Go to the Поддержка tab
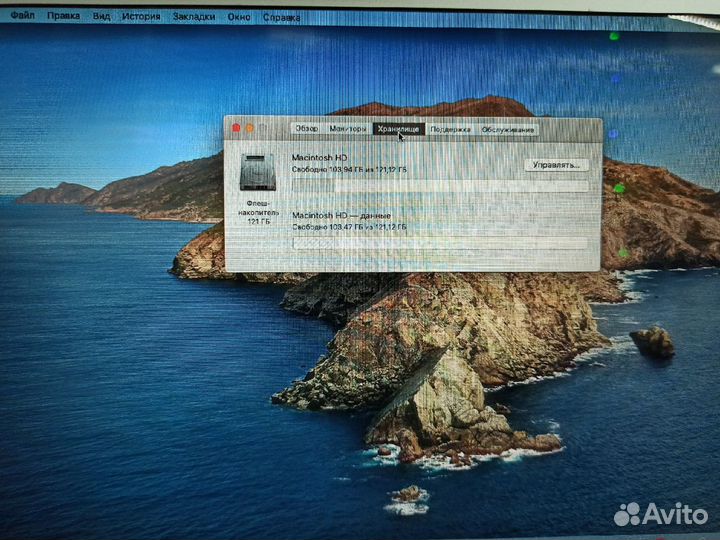Viewport: 720px width, 540px height. pos(451,129)
